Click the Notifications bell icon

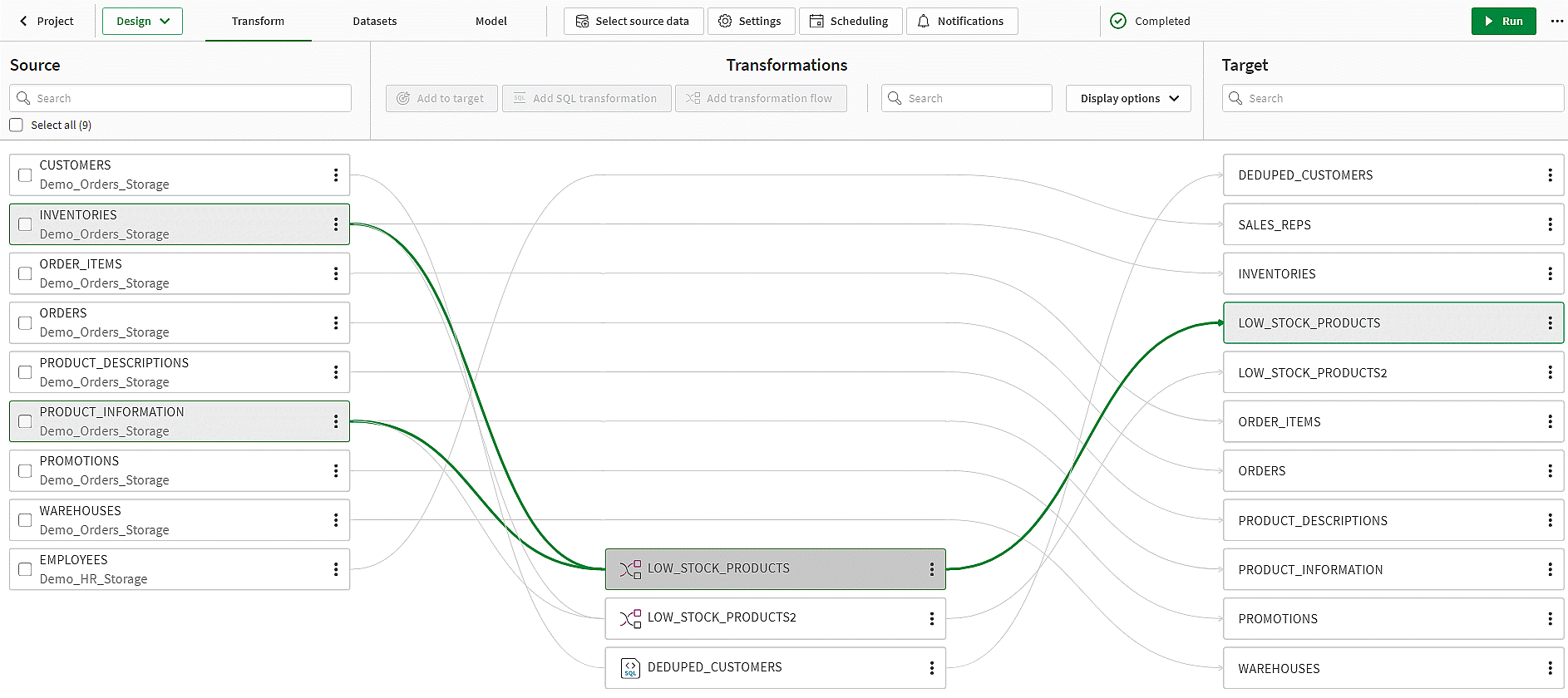[x=923, y=22]
